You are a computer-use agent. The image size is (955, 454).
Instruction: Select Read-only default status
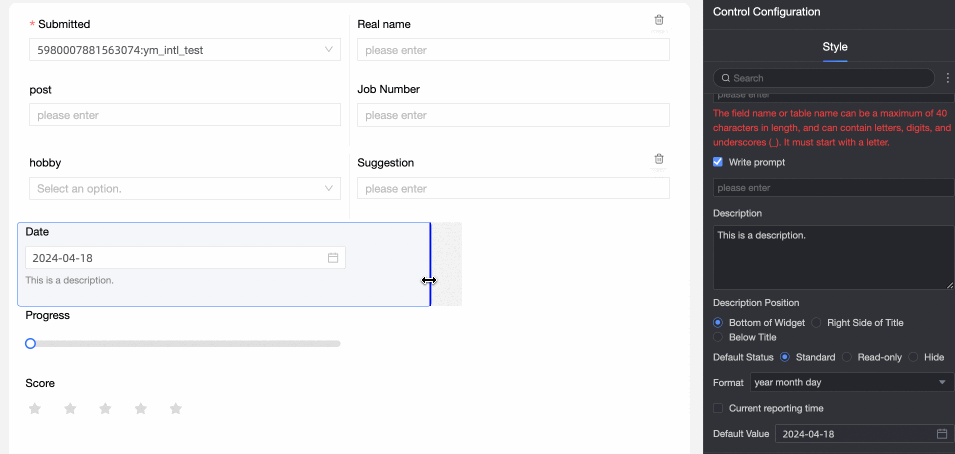coord(847,357)
